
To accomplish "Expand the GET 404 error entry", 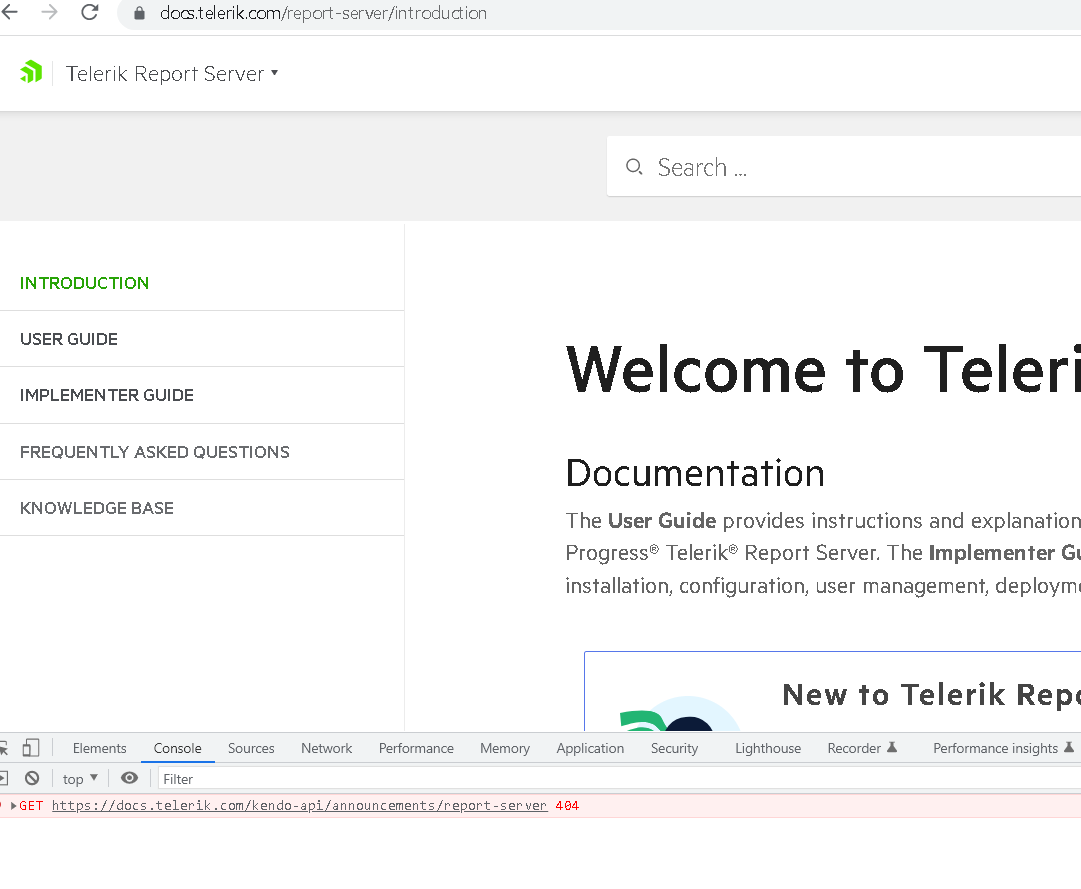I will [13, 805].
